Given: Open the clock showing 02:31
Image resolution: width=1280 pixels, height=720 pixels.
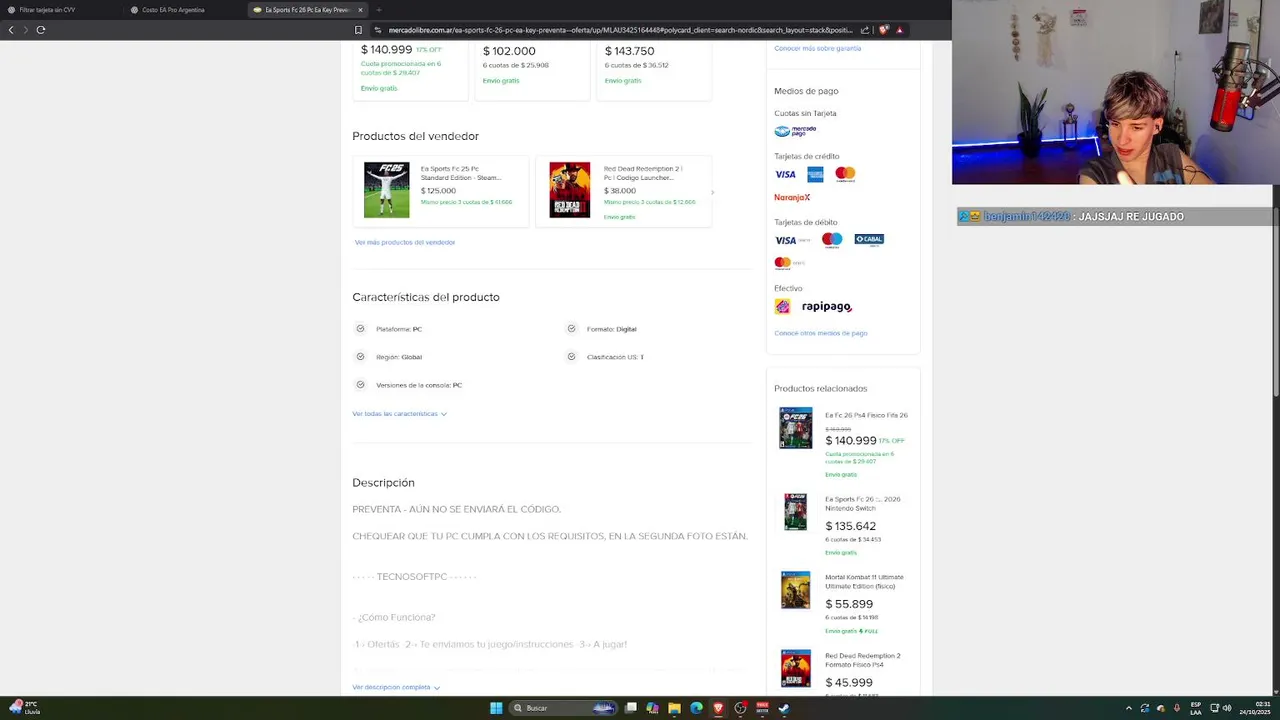Looking at the screenshot, I should 1254,708.
